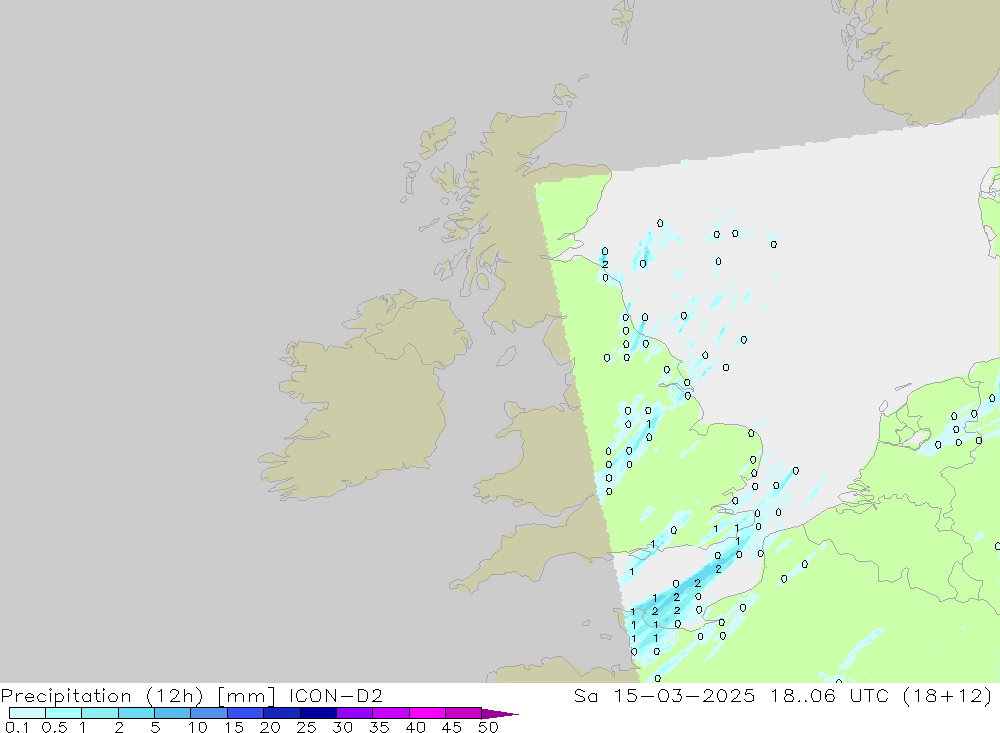Click the 0.1–0.5 mm lightest cyan legend swatch

[x=27, y=713]
